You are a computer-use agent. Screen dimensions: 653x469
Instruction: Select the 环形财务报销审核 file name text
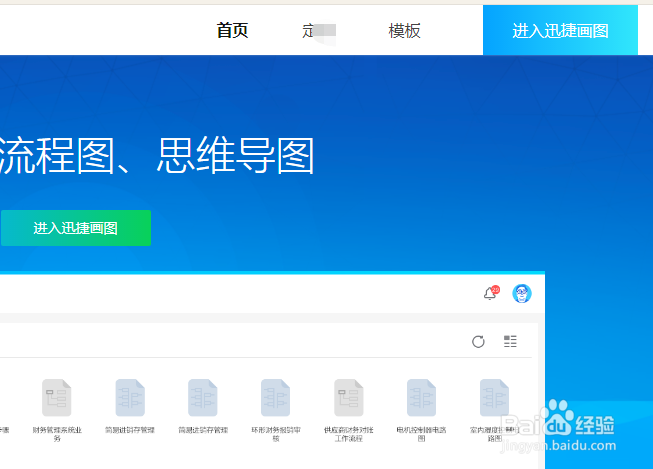[276, 434]
